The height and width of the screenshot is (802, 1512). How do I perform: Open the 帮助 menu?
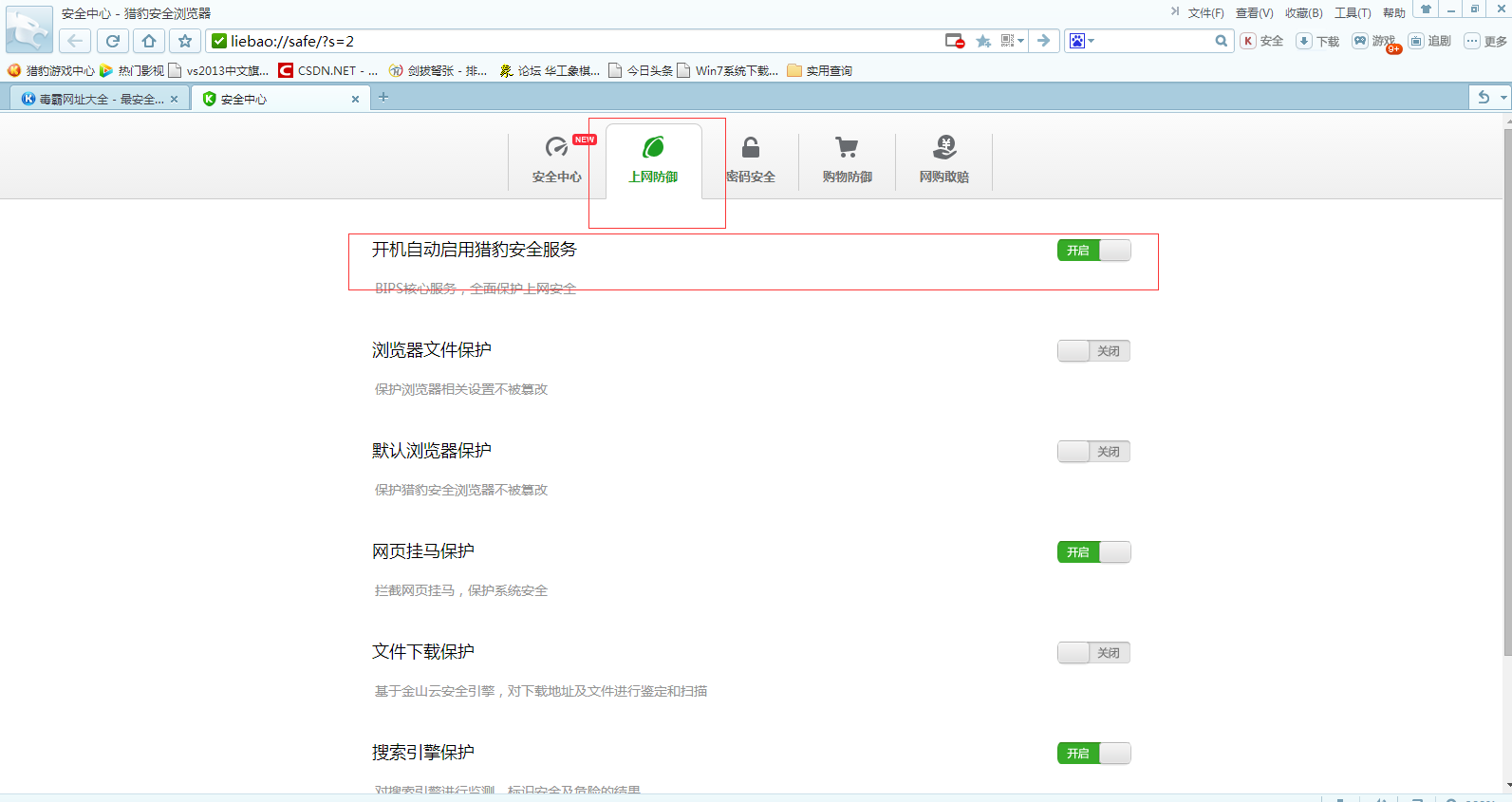(x=1393, y=12)
